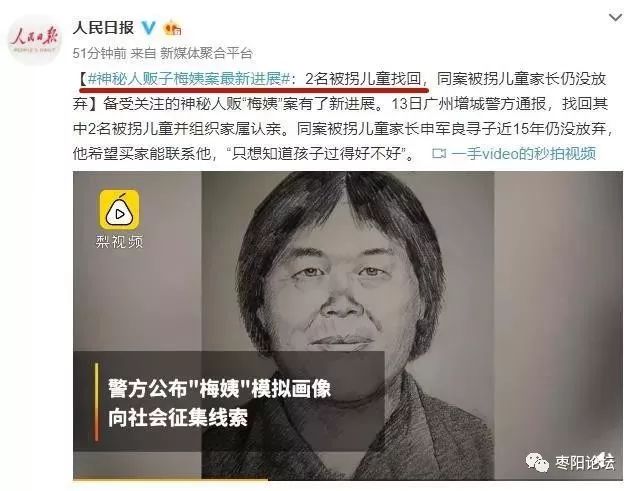Click the video camera icon before 一手video
This screenshot has height=491, width=636.
(x=439, y=154)
